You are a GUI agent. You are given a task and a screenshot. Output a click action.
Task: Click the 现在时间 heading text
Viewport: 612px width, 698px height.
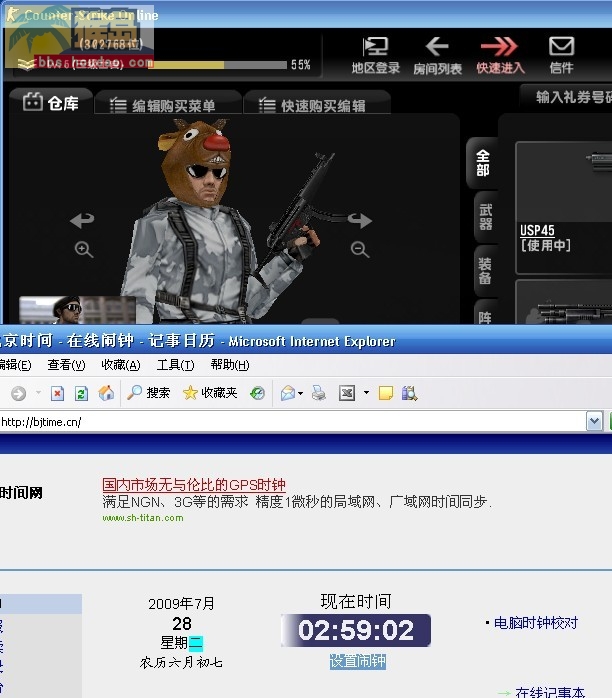(x=356, y=601)
